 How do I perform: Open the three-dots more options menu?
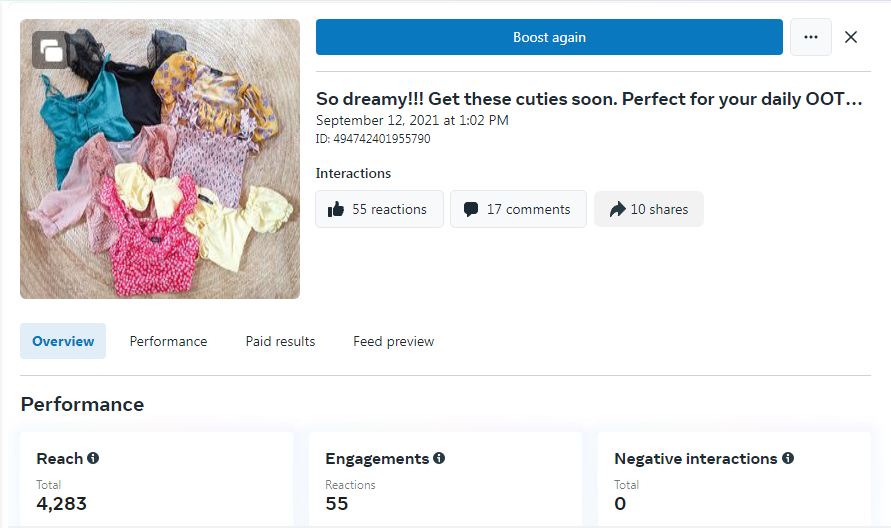pos(810,37)
